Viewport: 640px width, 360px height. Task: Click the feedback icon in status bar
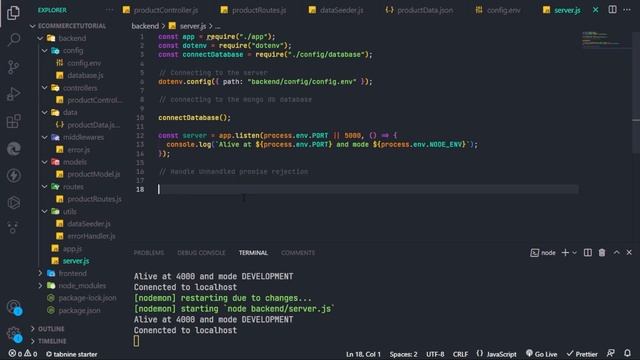click(611, 353)
